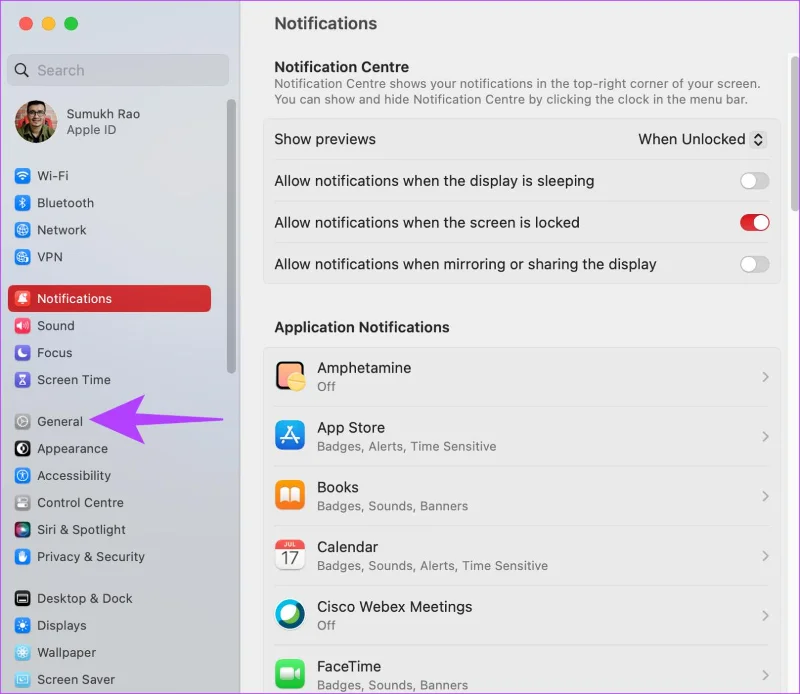Viewport: 800px width, 694px height.
Task: Click the green zoom window button
Action: pyautogui.click(x=71, y=23)
